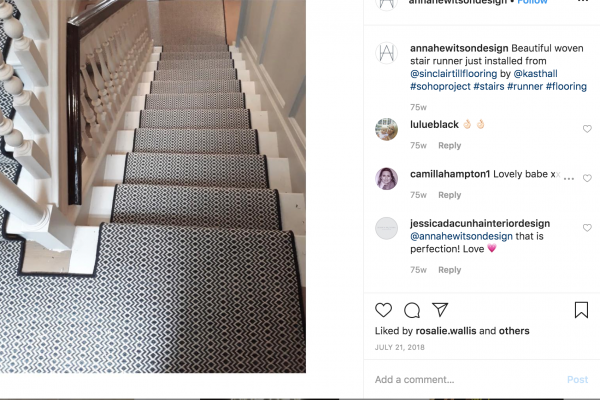600x400 pixels.
Task: Focus the Add a comment field
Action: 467,380
